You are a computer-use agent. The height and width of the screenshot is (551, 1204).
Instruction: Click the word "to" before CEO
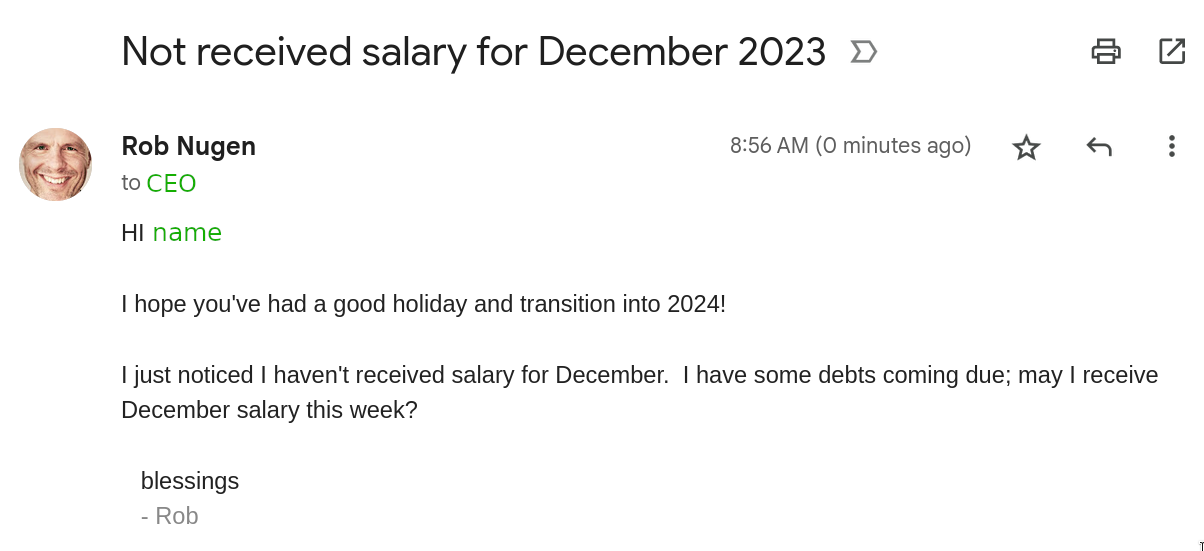point(131,183)
